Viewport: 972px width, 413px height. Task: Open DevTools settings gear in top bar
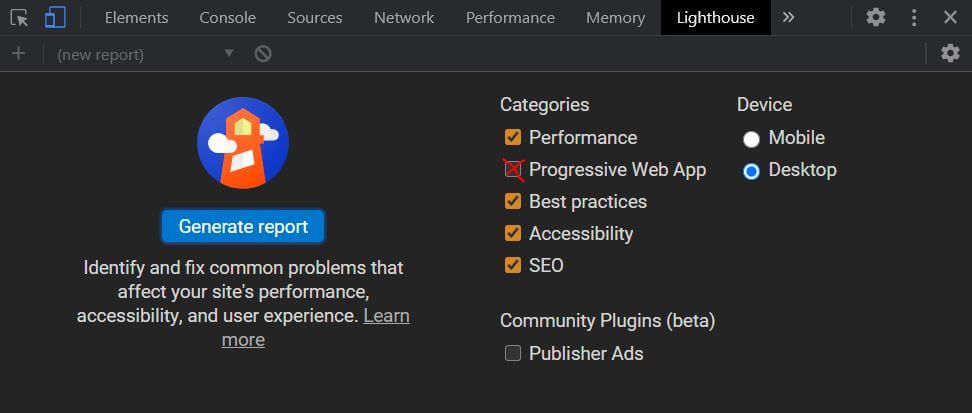click(875, 17)
